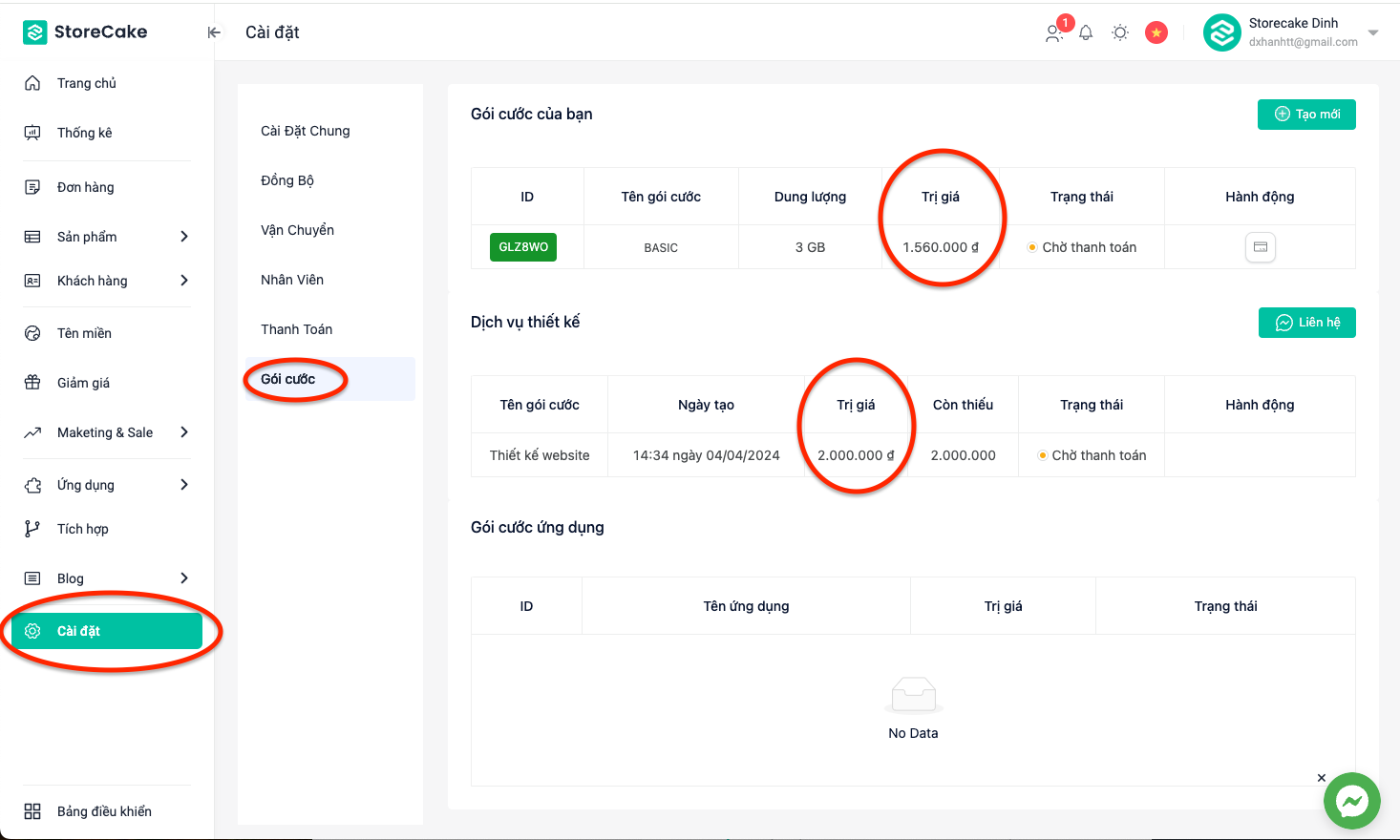
Task: Click the Tạo mới button
Action: 1306,115
